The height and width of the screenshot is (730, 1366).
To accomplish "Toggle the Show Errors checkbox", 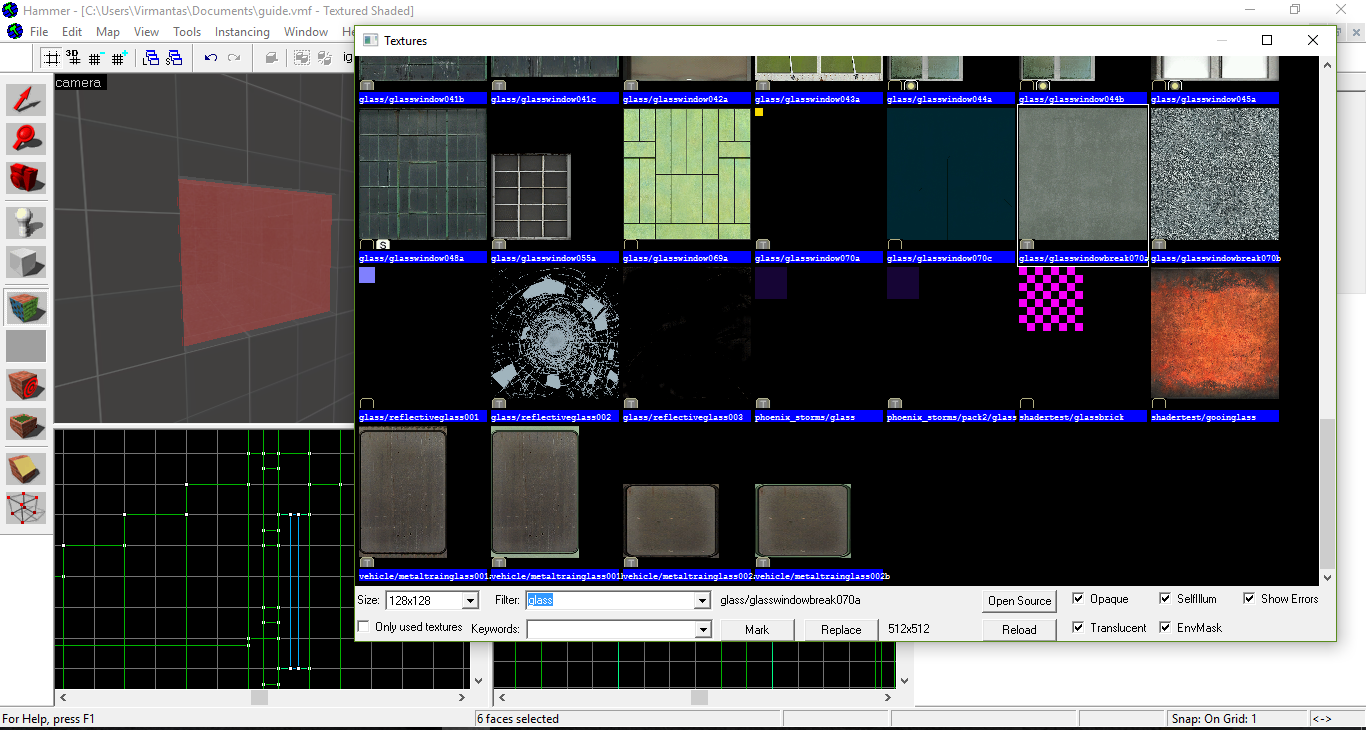I will (x=1250, y=599).
